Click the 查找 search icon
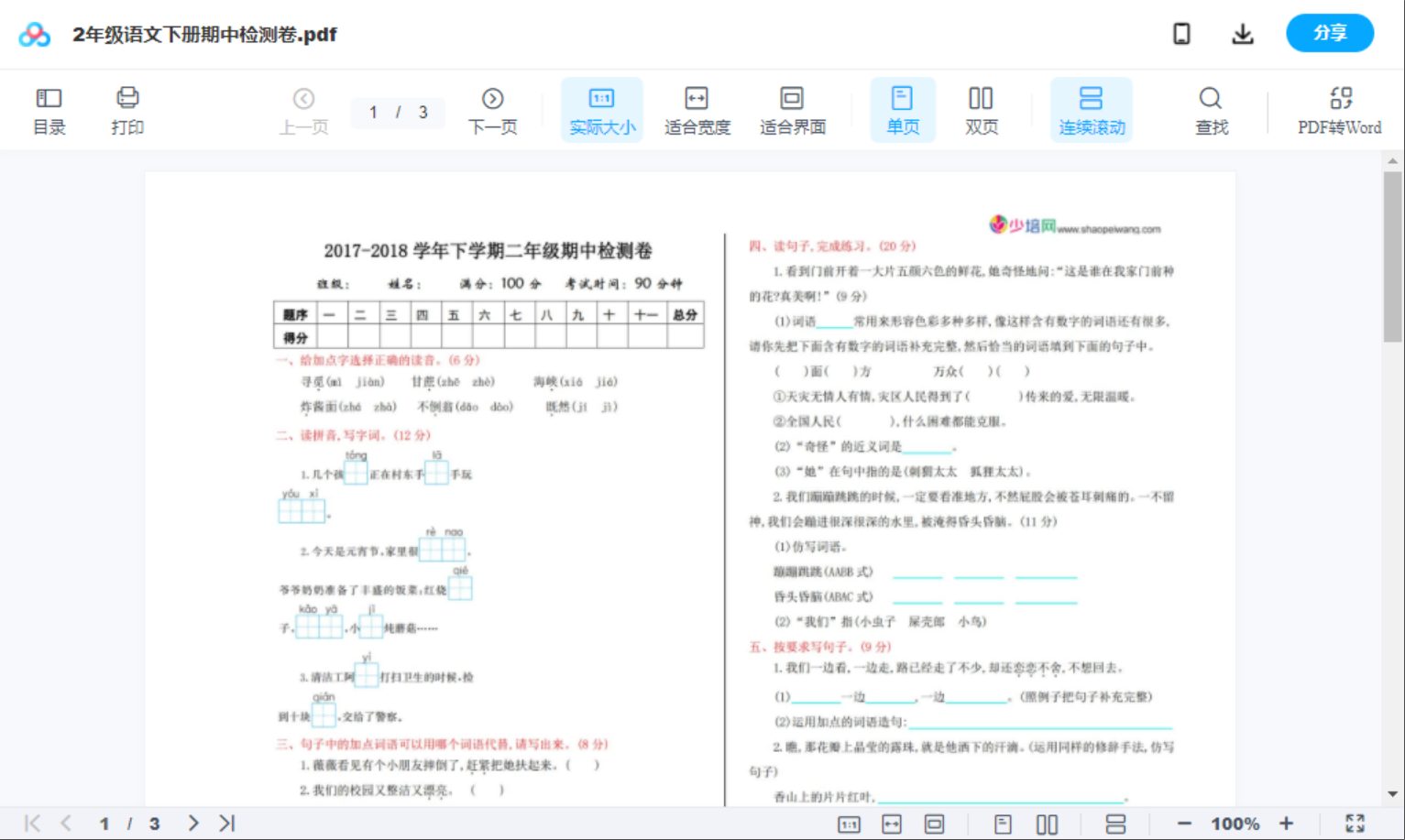Viewport: 1405px width, 840px height. [x=1211, y=108]
